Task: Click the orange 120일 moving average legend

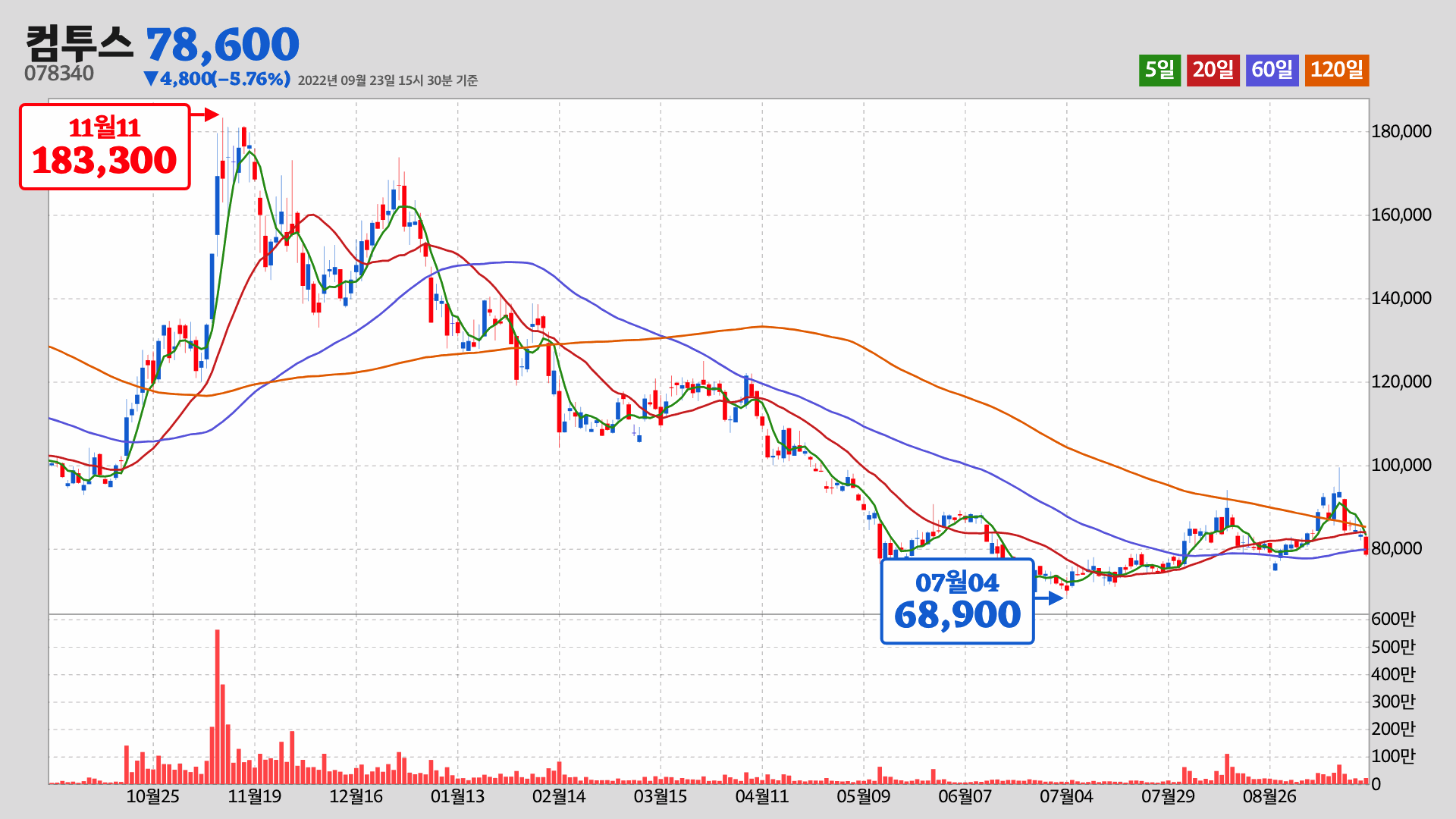Action: point(1336,71)
